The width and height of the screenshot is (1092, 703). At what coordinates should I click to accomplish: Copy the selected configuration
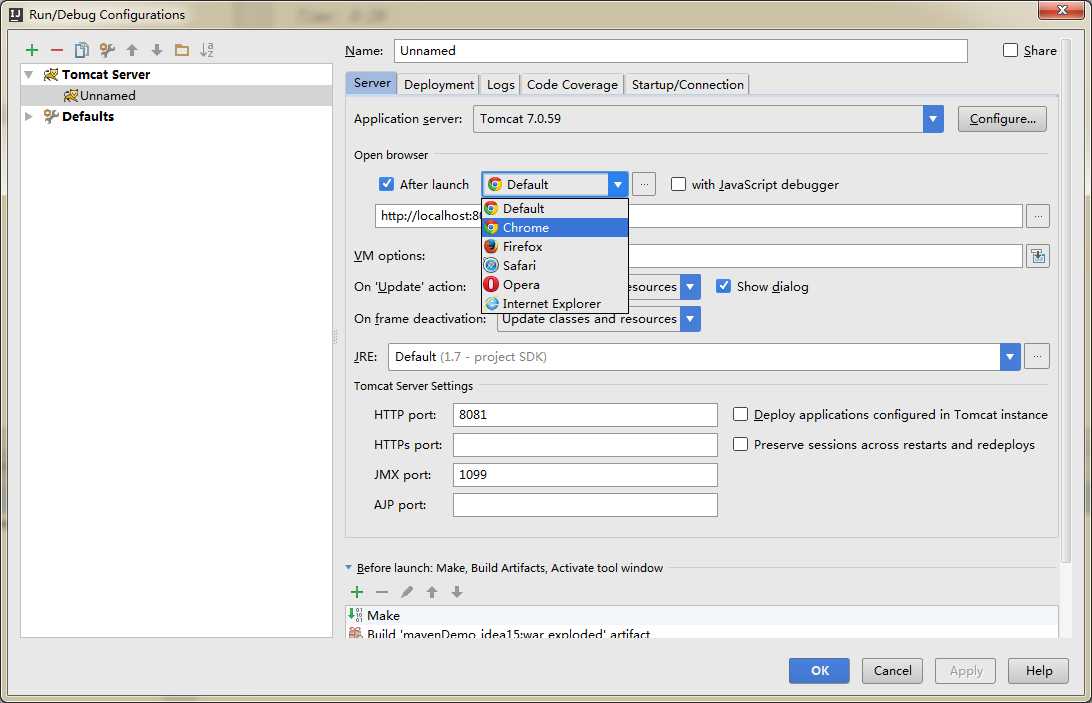[x=81, y=50]
